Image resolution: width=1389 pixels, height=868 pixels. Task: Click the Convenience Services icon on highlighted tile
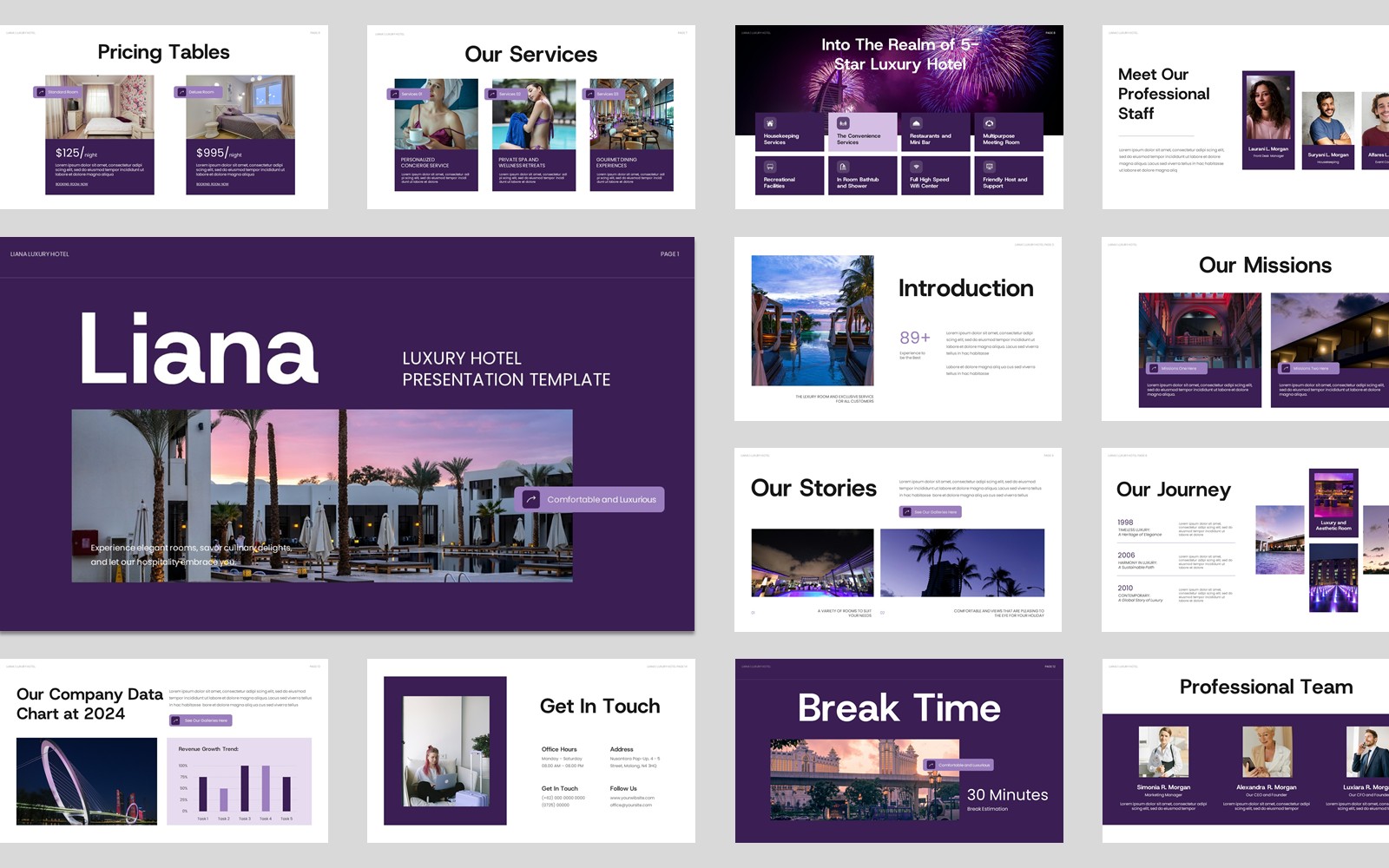[x=842, y=123]
